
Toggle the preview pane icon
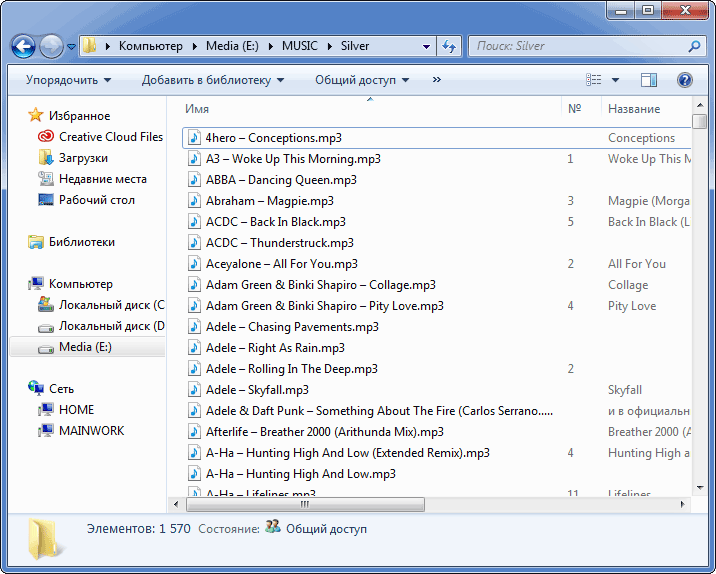(649, 80)
